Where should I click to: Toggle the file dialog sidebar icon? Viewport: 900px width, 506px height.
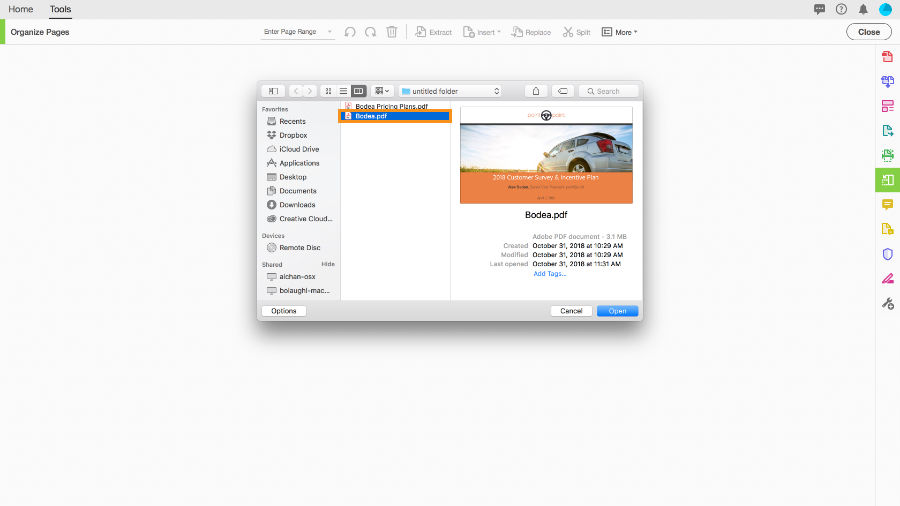pyautogui.click(x=273, y=91)
